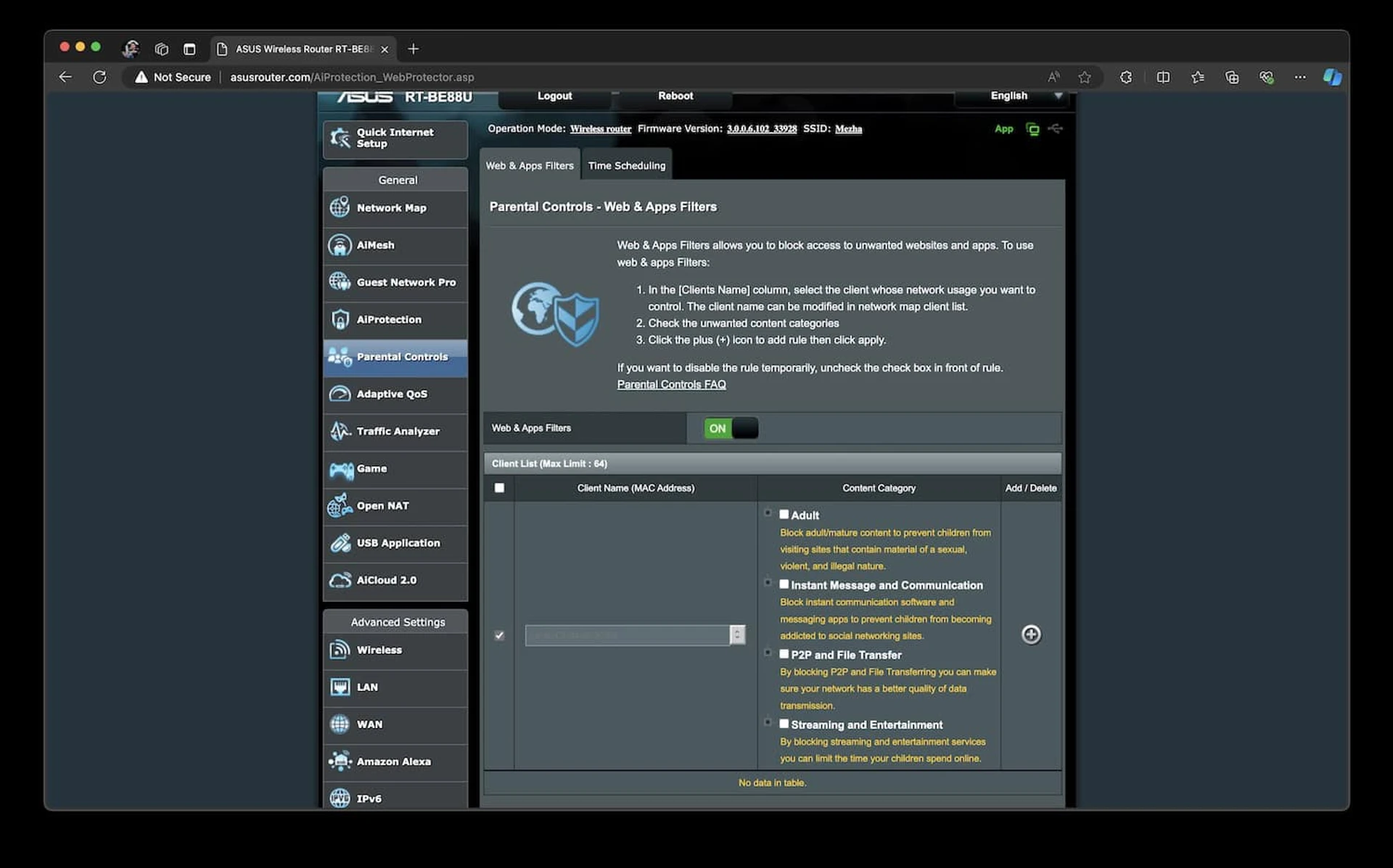This screenshot has height=868, width=1393.
Task: Open the Traffic Analyzer icon
Action: click(x=340, y=431)
